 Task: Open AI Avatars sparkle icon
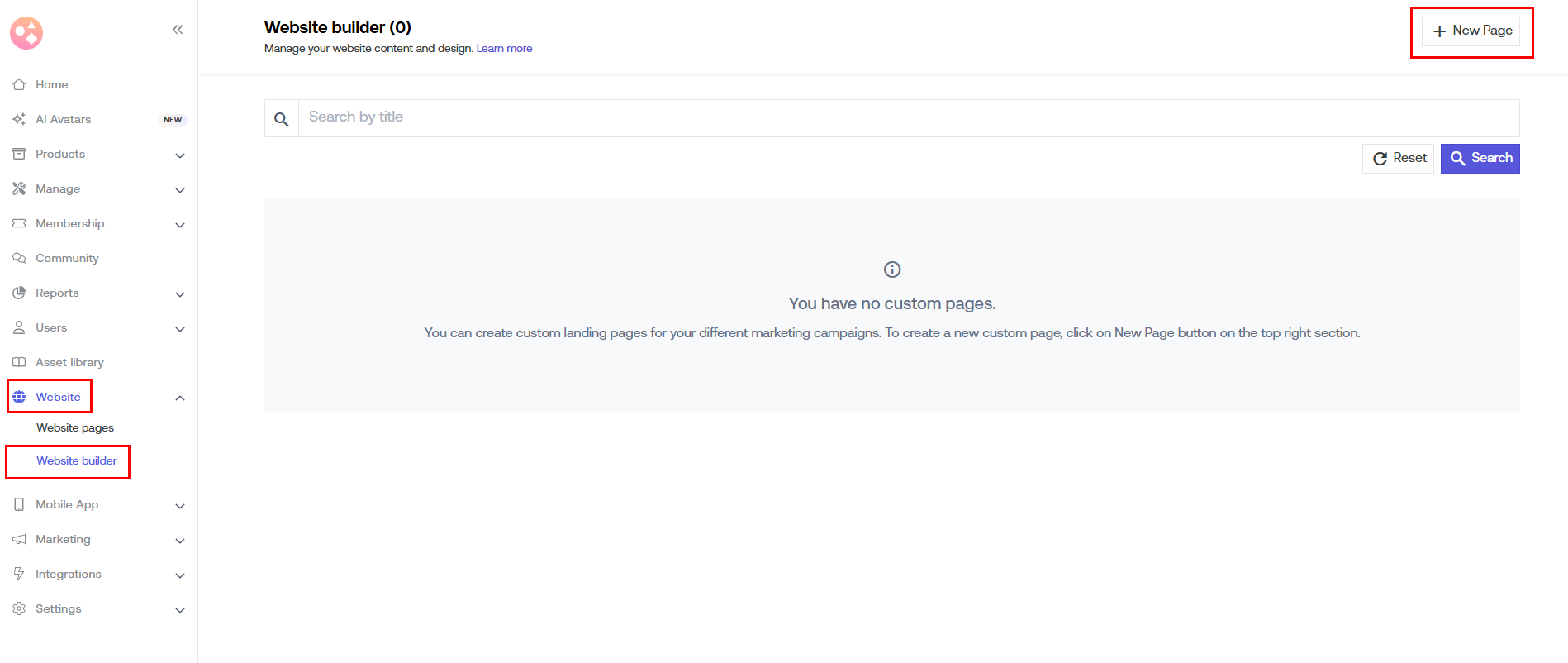[x=19, y=119]
